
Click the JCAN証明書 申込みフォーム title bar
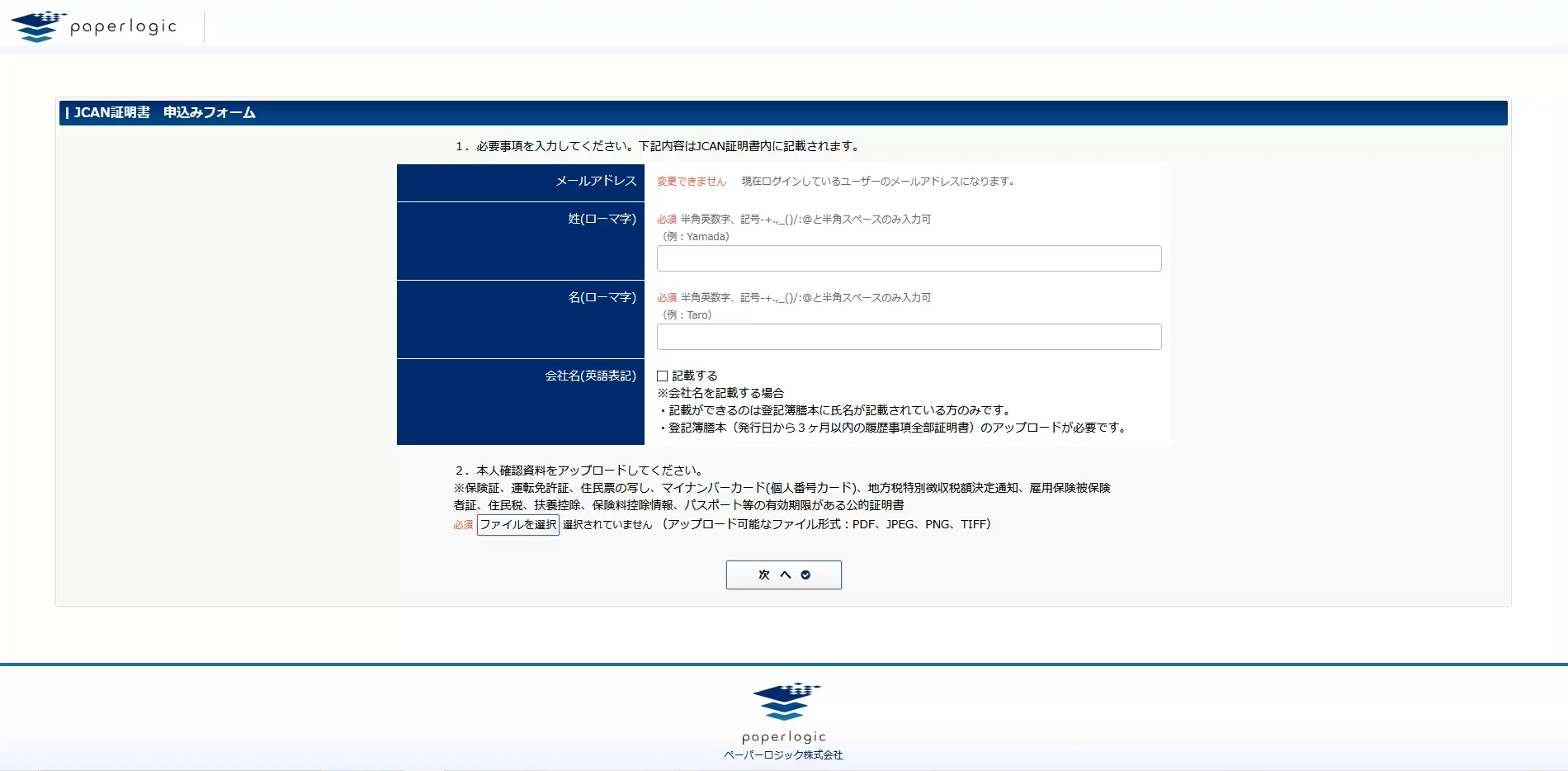click(x=782, y=113)
